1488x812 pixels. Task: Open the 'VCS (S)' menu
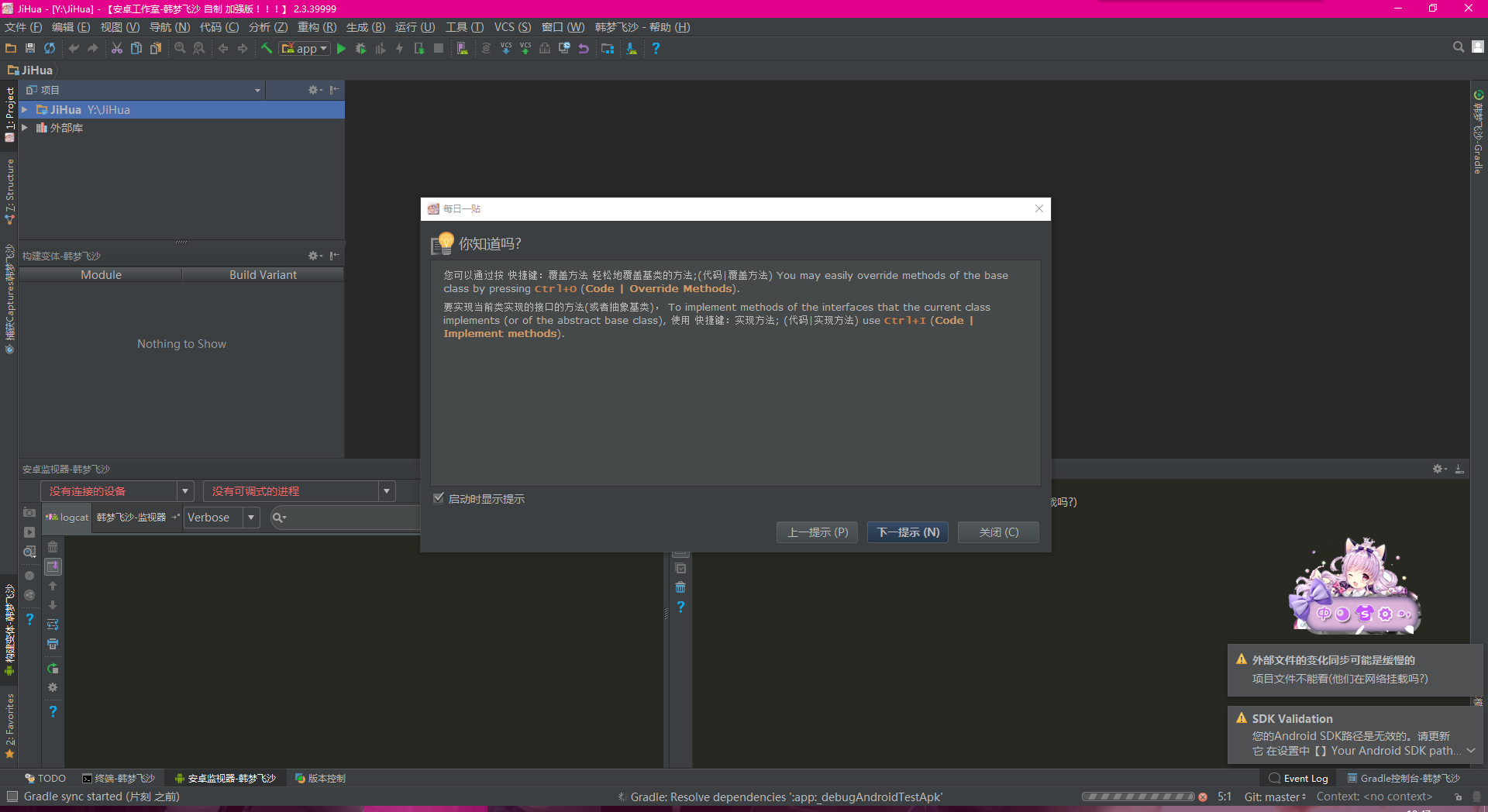coord(513,27)
